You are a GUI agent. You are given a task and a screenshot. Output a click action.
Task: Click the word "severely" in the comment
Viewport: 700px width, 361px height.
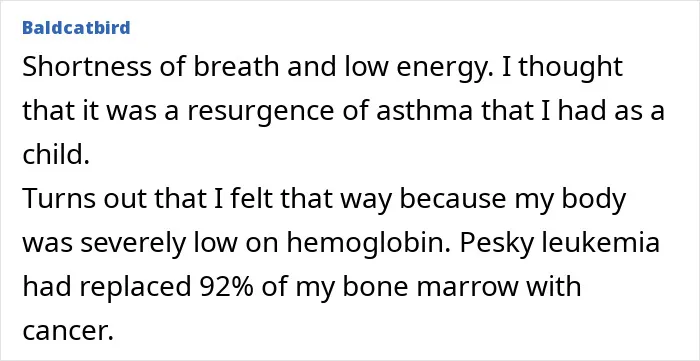point(130,245)
